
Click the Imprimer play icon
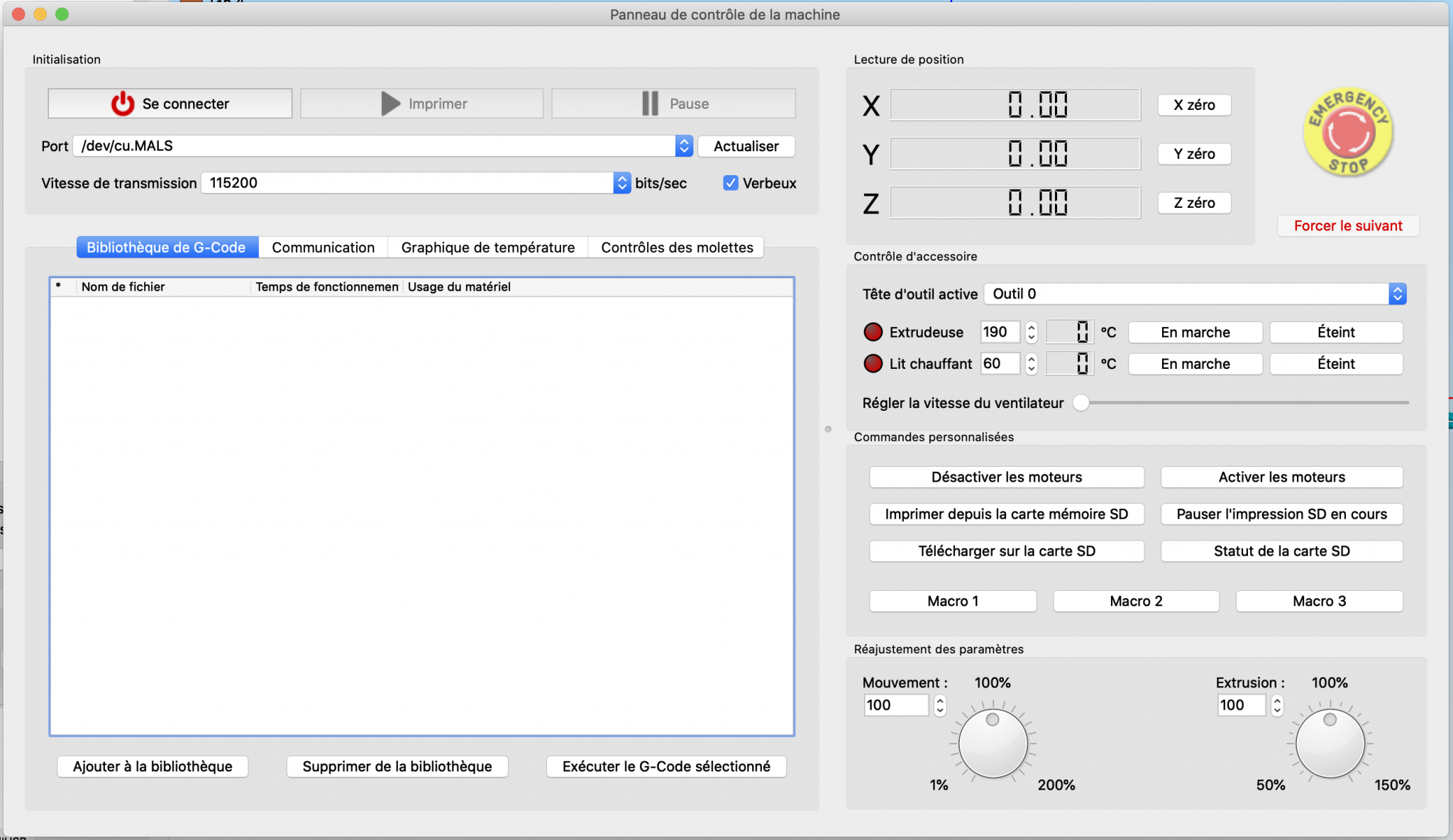(390, 104)
